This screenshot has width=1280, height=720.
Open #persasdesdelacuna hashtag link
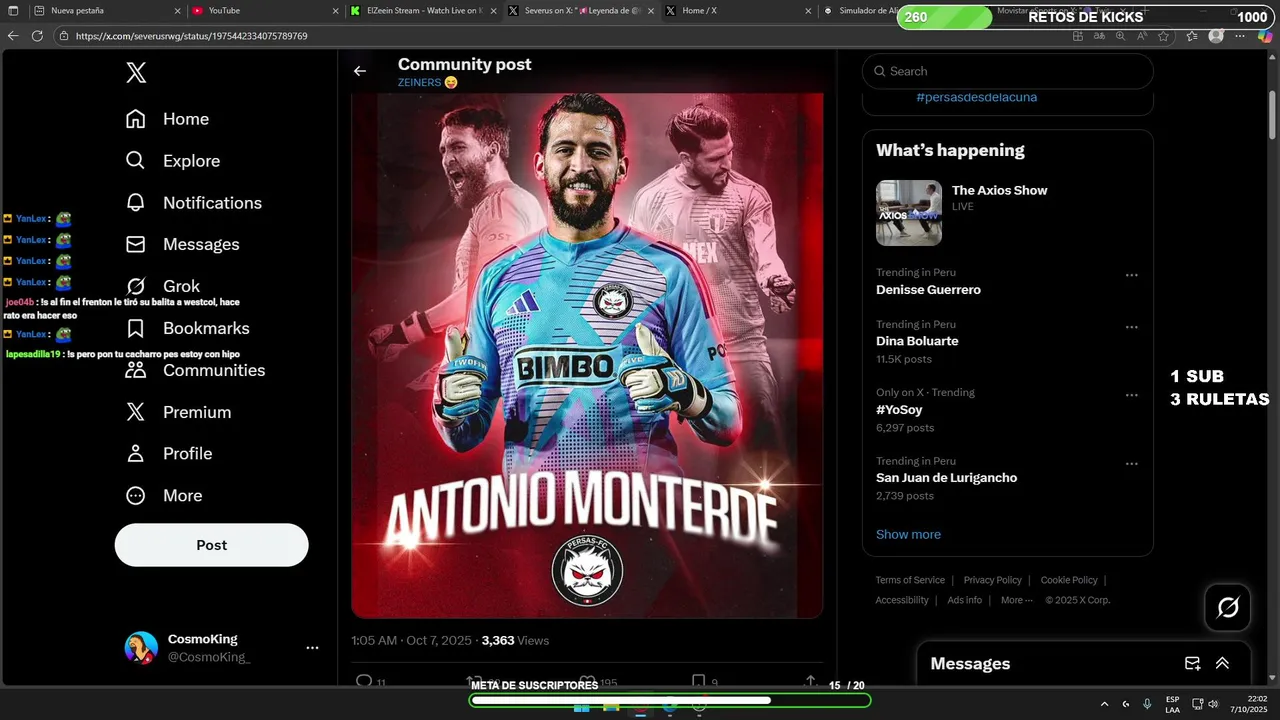tap(976, 97)
